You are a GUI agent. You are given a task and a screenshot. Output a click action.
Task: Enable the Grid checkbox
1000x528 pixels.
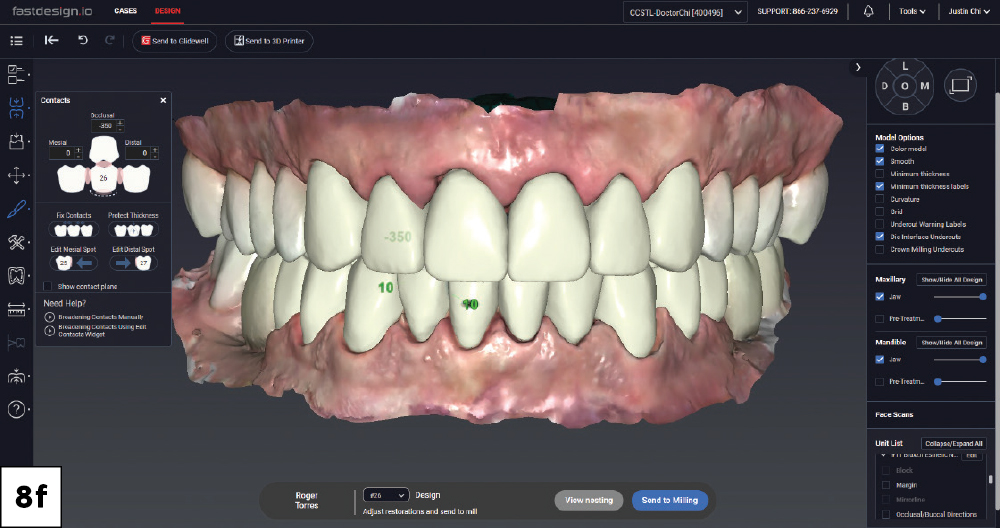[879, 212]
